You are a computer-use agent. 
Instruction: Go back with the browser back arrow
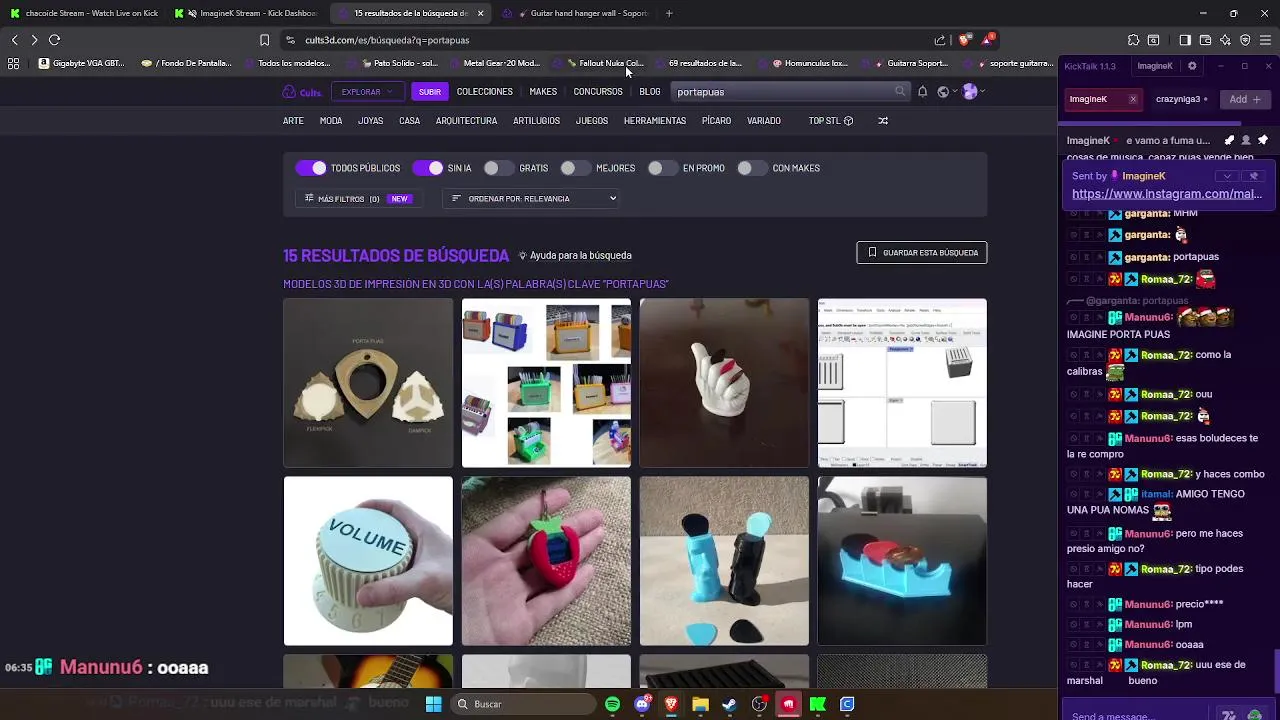click(14, 40)
